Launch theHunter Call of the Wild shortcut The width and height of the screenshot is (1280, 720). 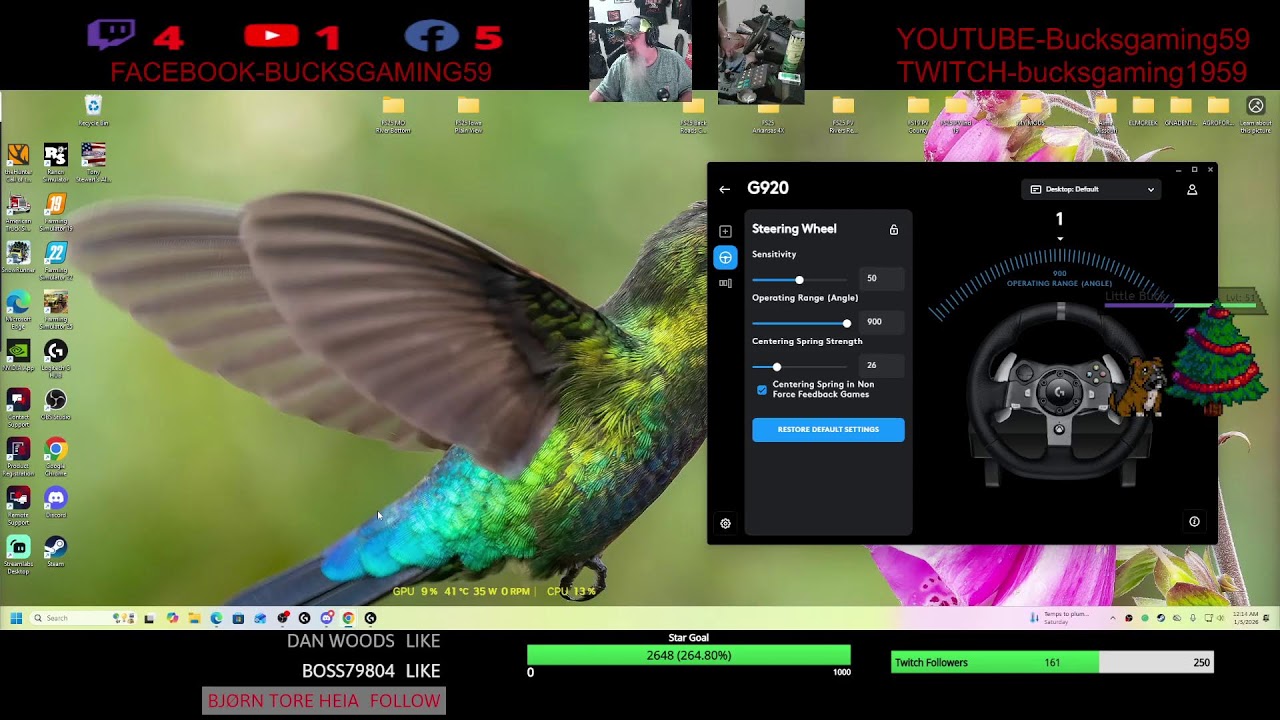click(18, 161)
